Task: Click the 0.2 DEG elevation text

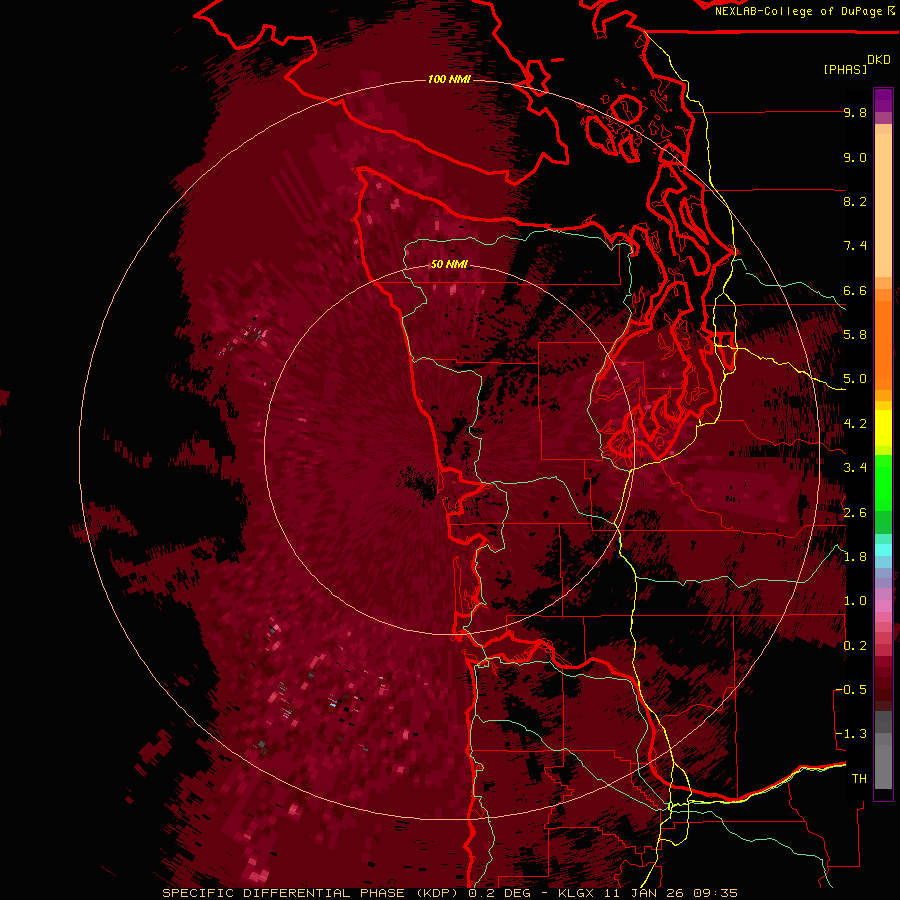Action: click(500, 893)
